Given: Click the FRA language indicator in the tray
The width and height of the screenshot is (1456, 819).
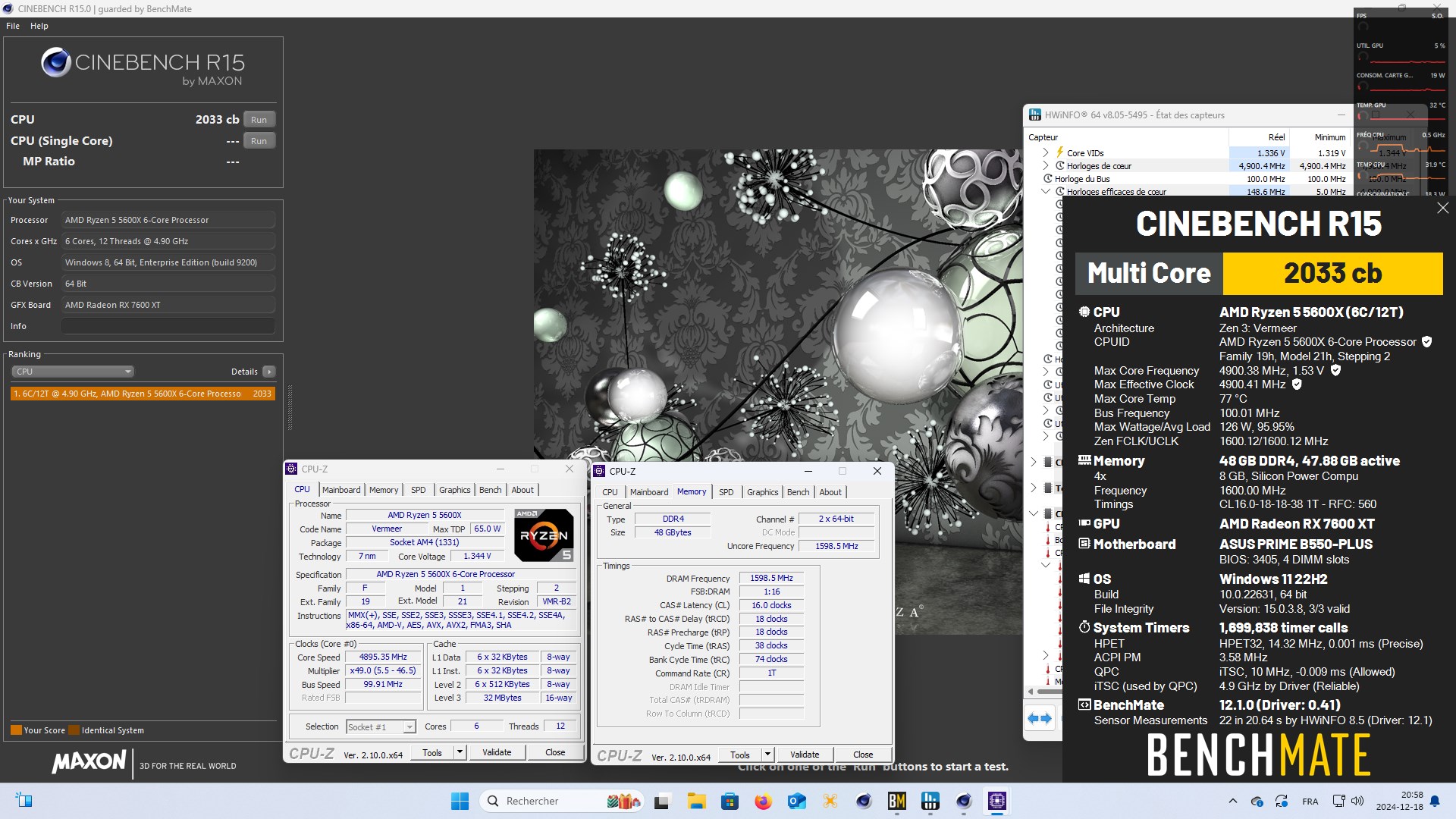Looking at the screenshot, I should [x=1310, y=801].
